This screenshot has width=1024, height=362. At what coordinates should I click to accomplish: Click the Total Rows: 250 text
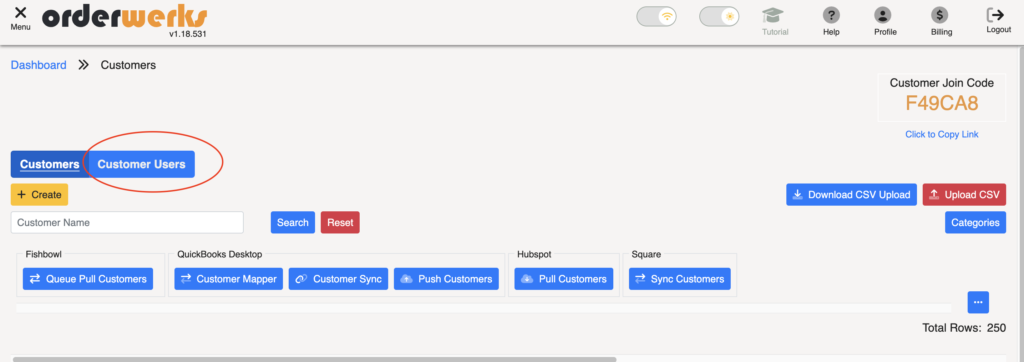click(x=964, y=328)
